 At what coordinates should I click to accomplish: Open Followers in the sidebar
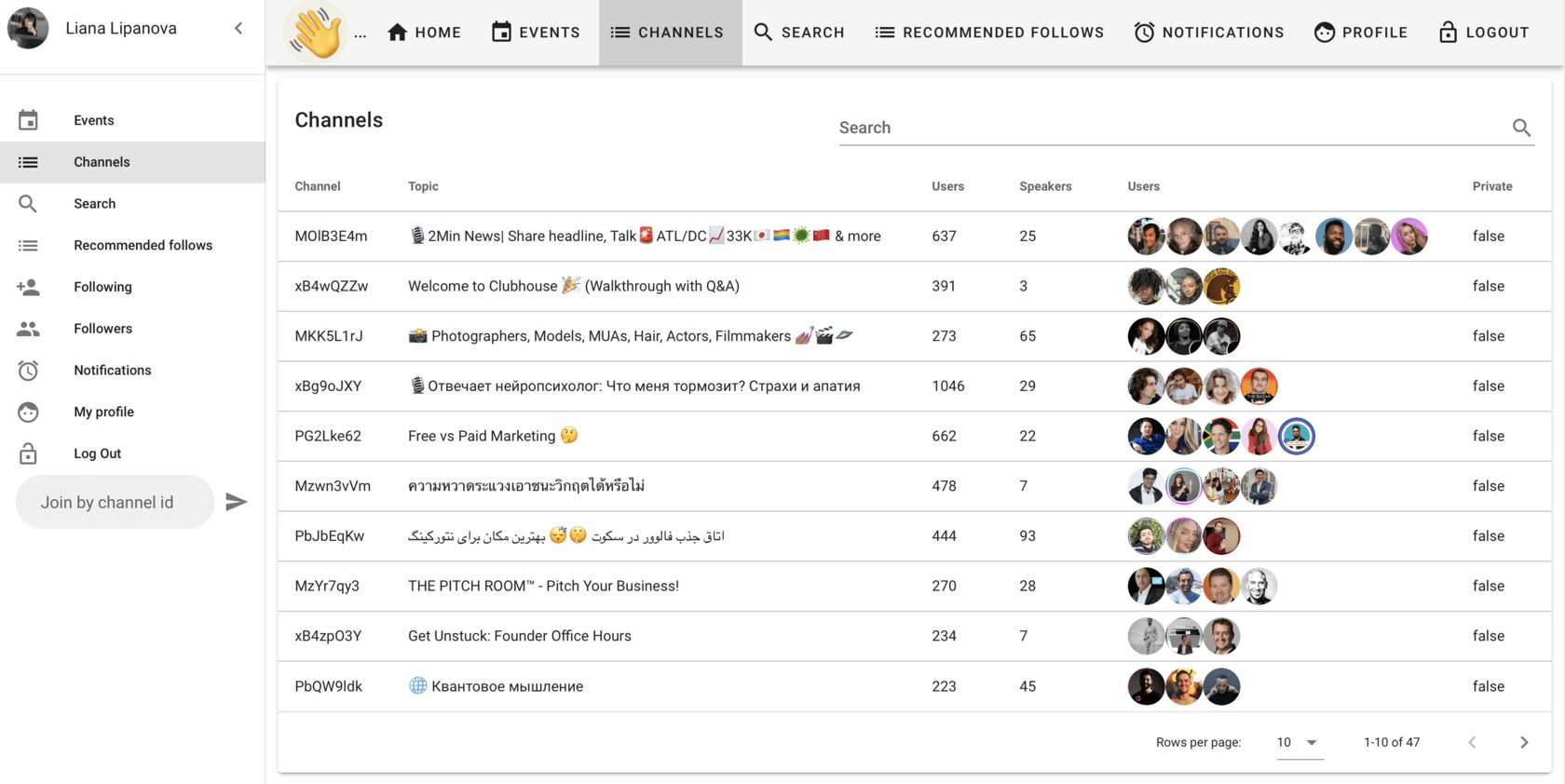(132, 329)
